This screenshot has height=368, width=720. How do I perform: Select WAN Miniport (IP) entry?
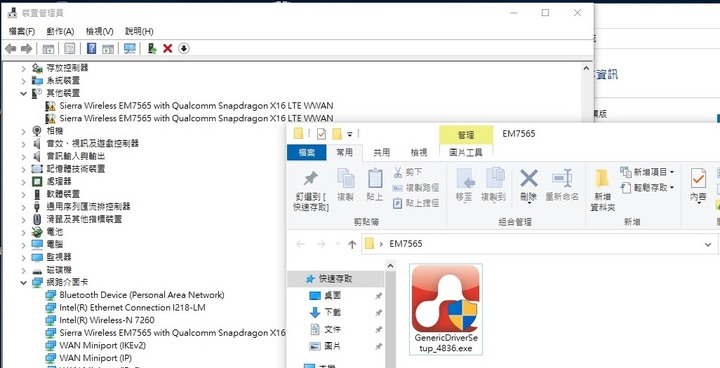96,358
